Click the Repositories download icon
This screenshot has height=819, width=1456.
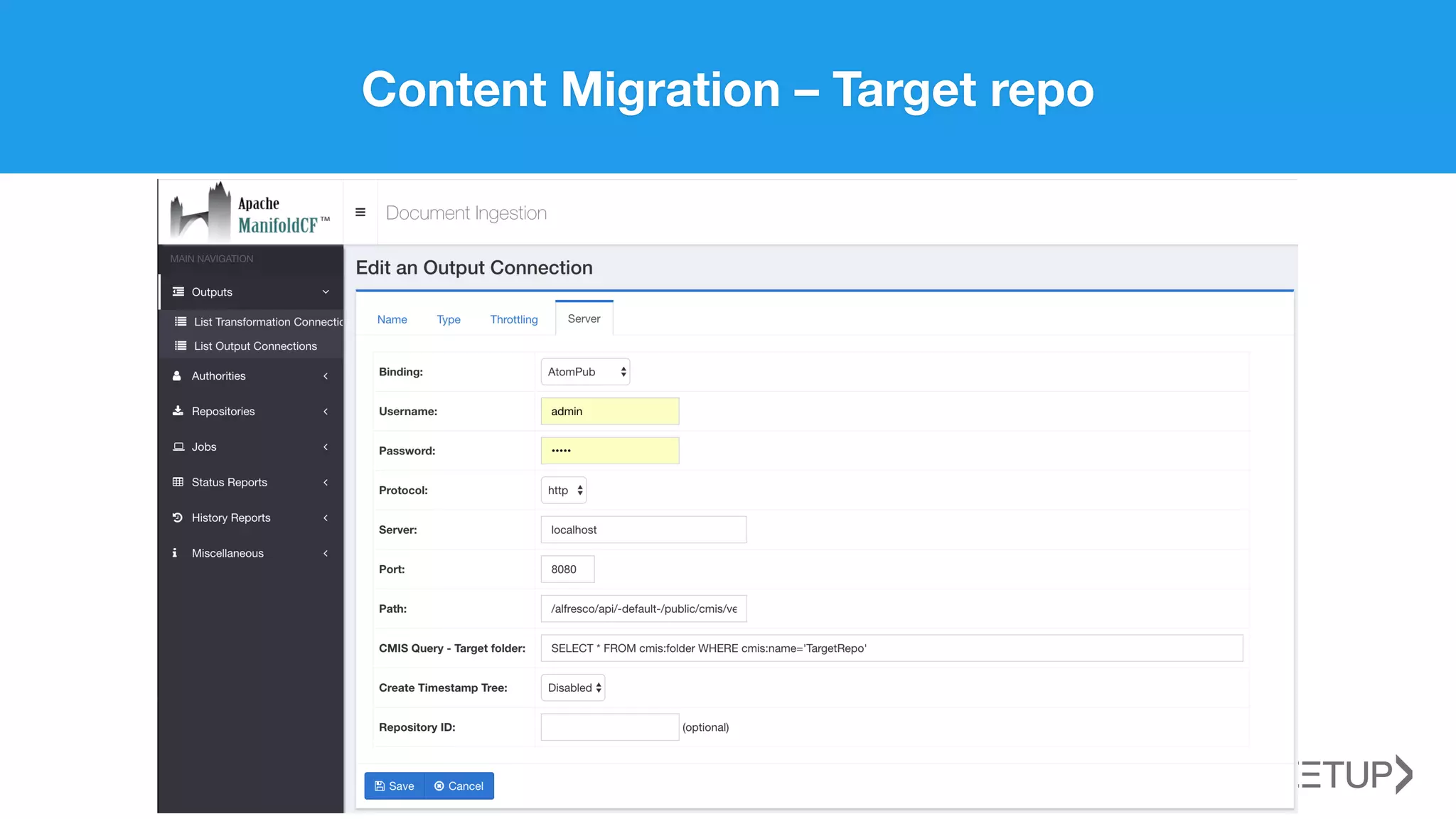tap(178, 412)
